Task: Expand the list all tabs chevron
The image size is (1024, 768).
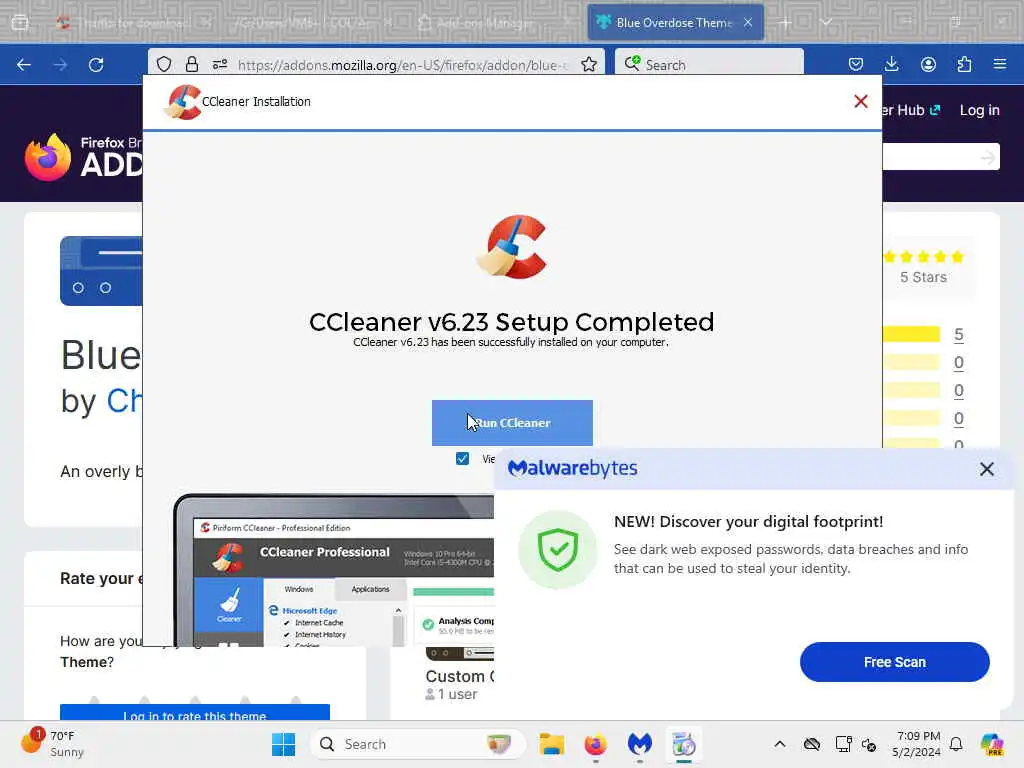Action: pos(826,23)
